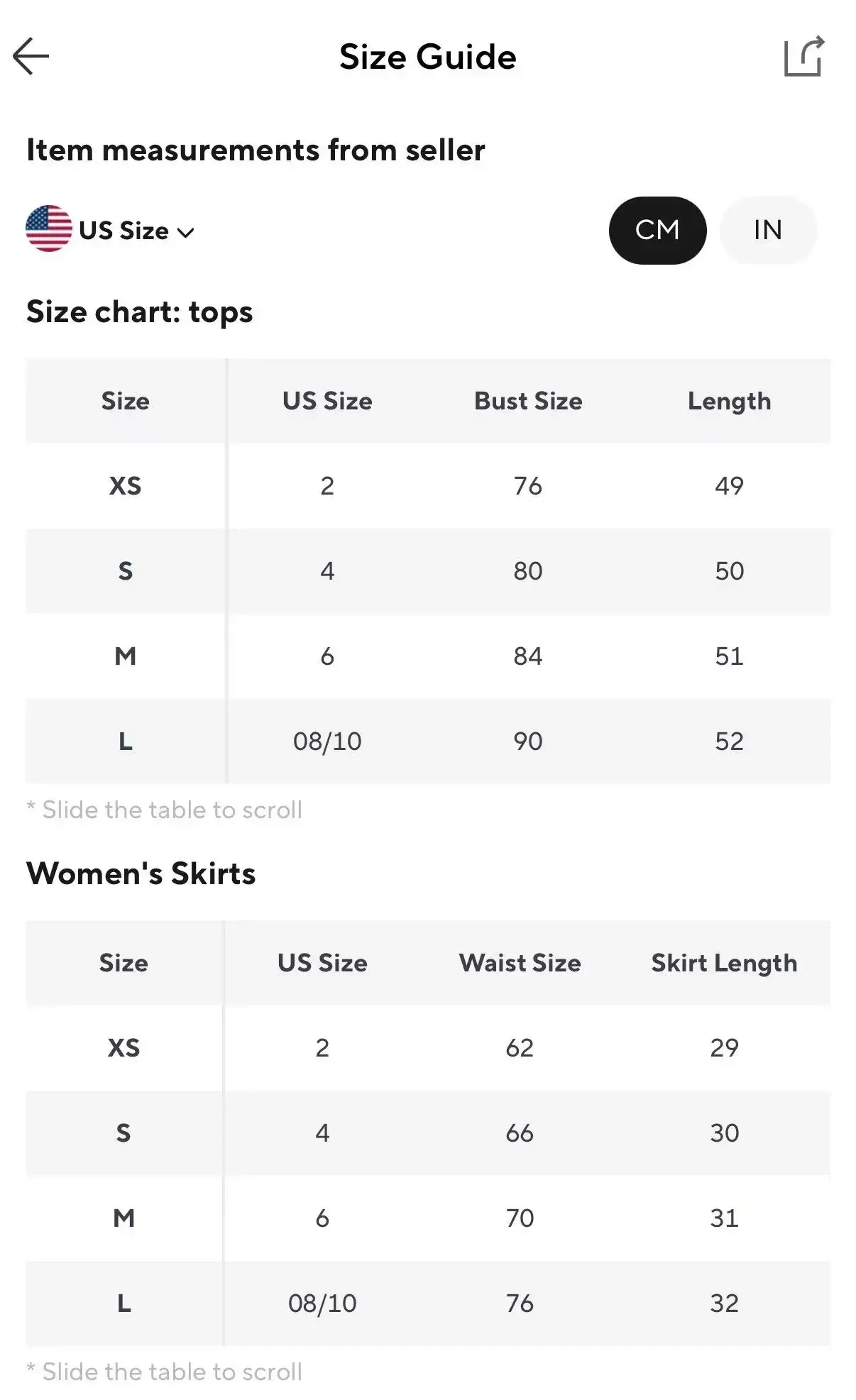Switch measurements to IN
Screen dimensions: 856x1400
(768, 230)
